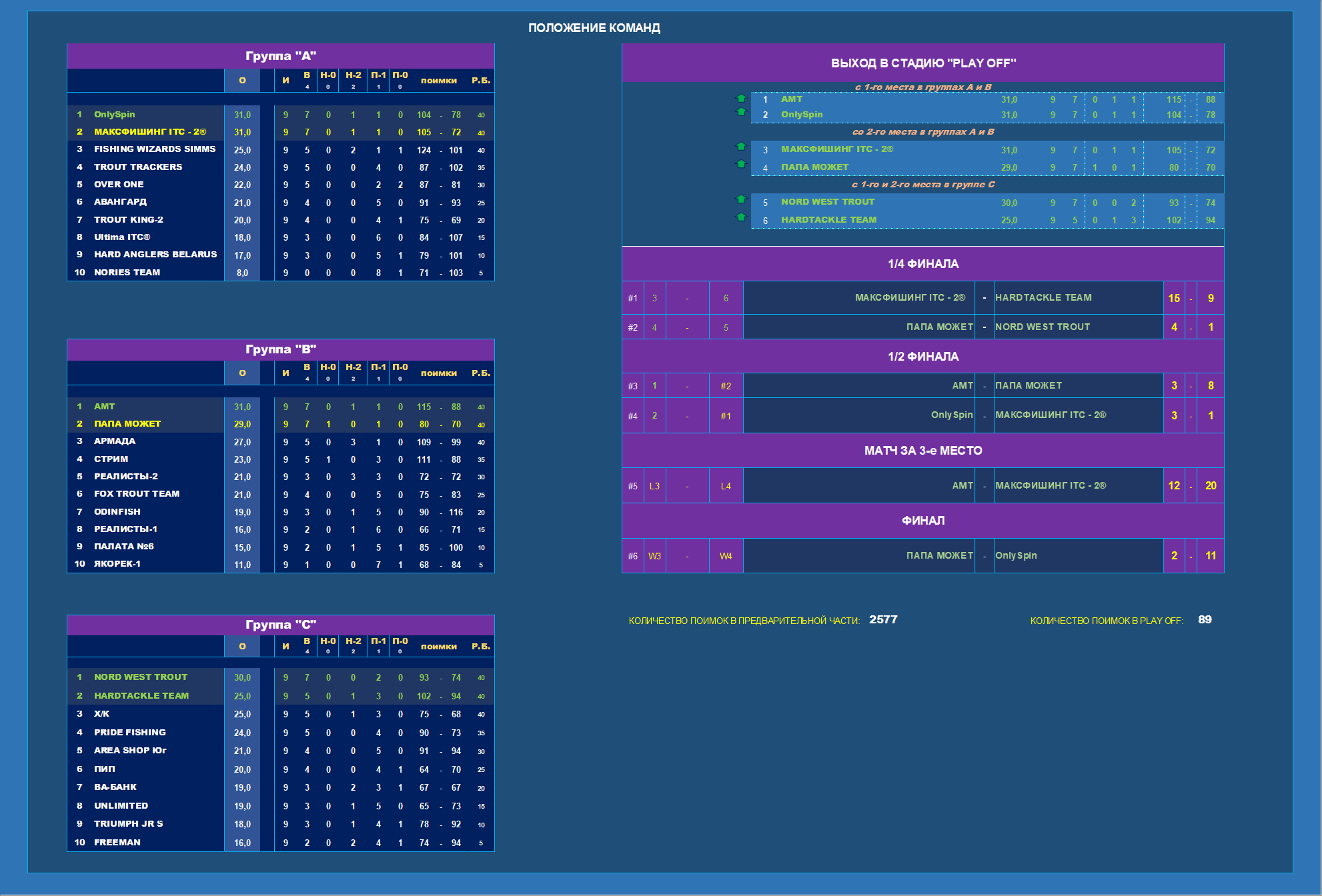Click OnlySpin in Group A table
Image resolution: width=1322 pixels, height=896 pixels.
pyautogui.click(x=114, y=115)
